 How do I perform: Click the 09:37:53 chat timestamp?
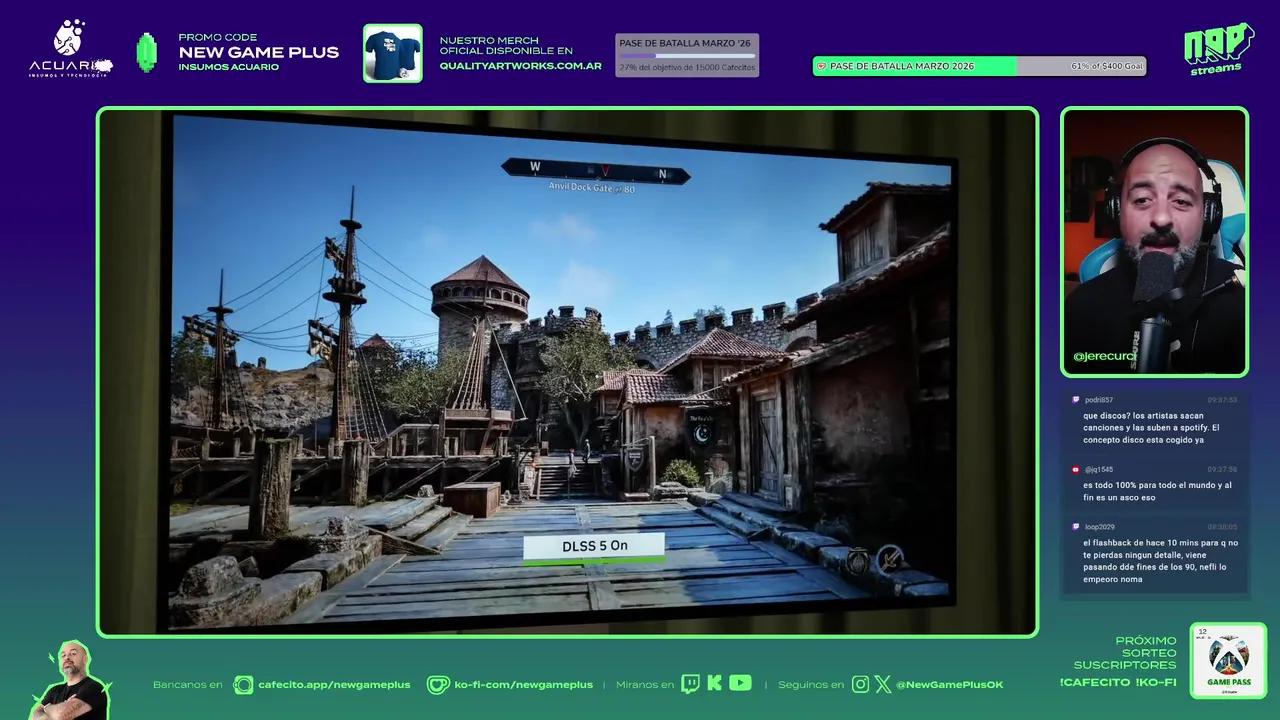point(1222,400)
